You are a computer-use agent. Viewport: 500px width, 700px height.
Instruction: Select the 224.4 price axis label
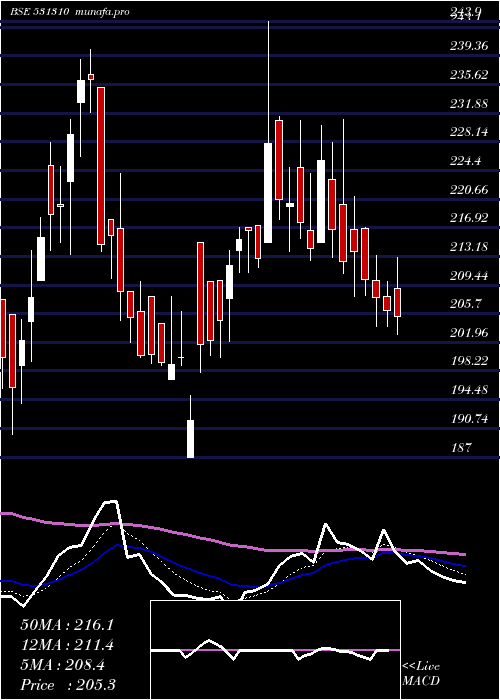coord(466,161)
